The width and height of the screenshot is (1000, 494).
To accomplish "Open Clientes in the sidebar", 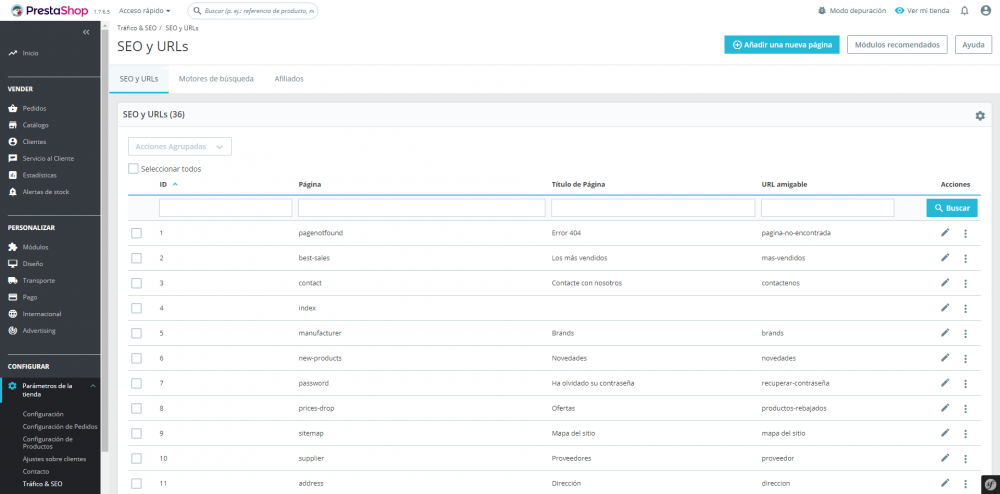I will (34, 142).
